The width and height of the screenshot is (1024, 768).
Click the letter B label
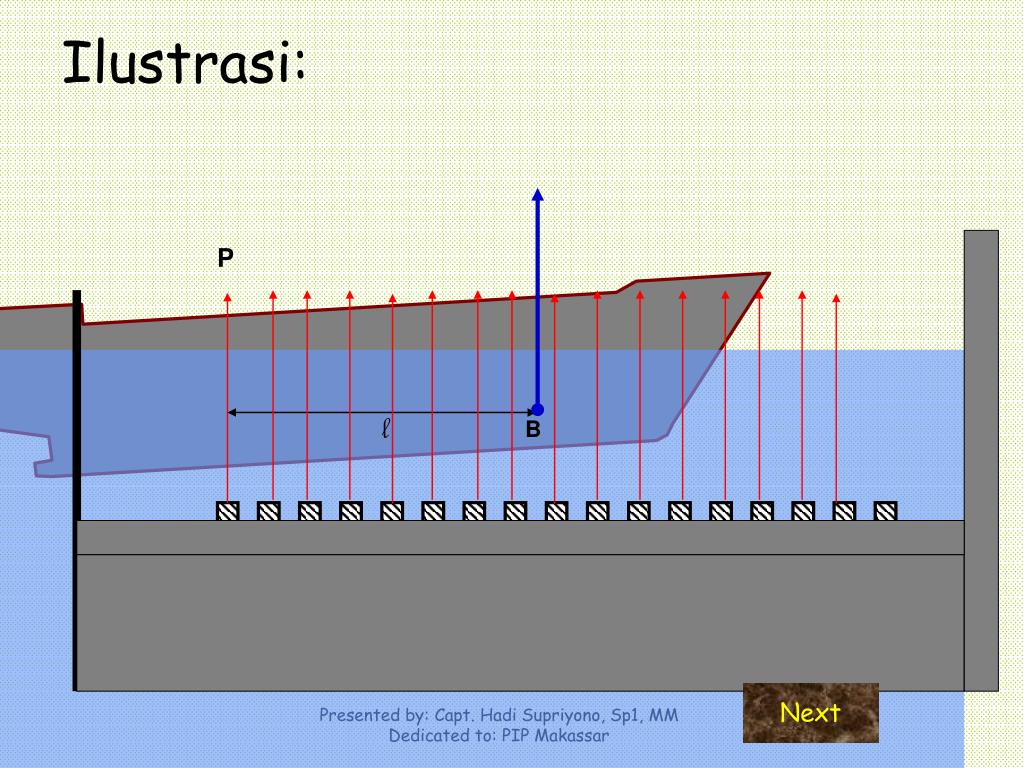click(x=533, y=429)
